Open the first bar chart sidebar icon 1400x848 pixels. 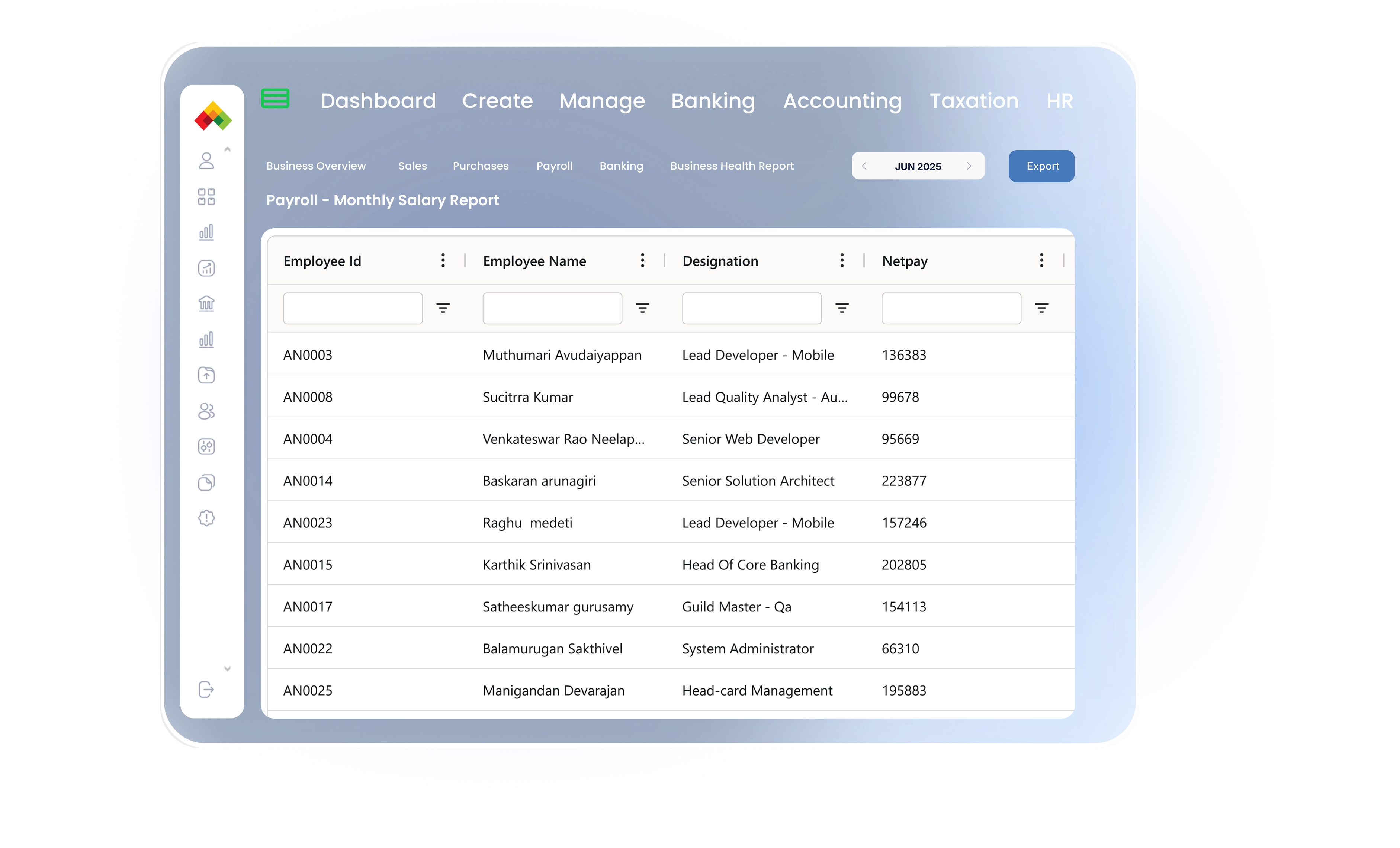click(x=206, y=232)
